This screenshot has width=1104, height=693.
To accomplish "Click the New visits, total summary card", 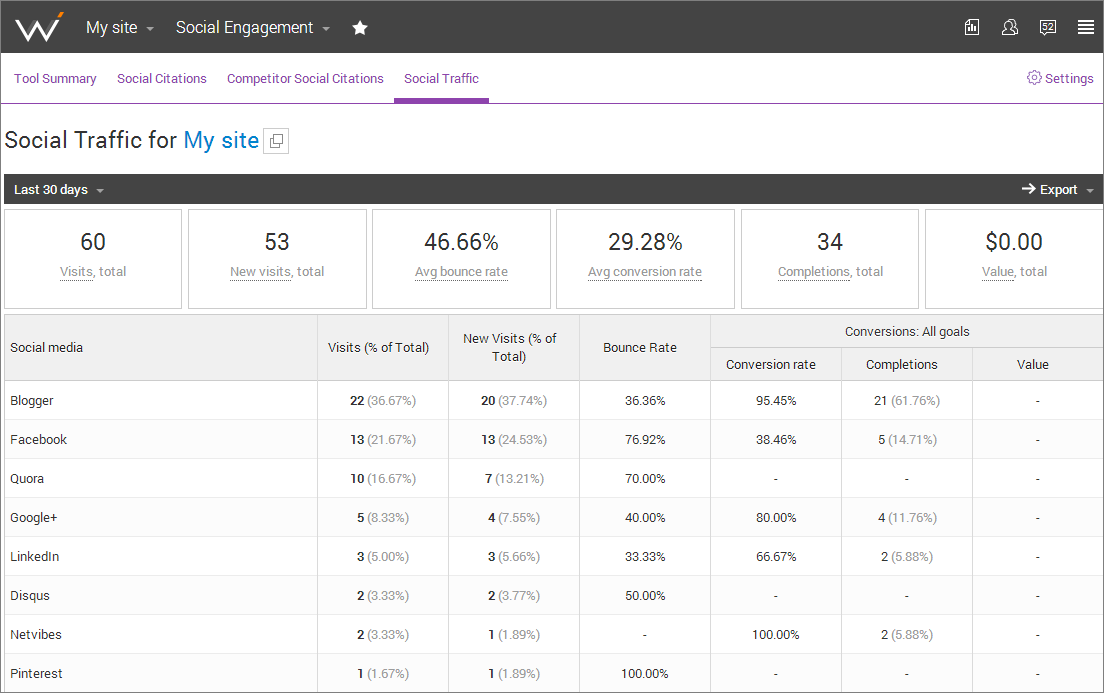I will pos(277,258).
